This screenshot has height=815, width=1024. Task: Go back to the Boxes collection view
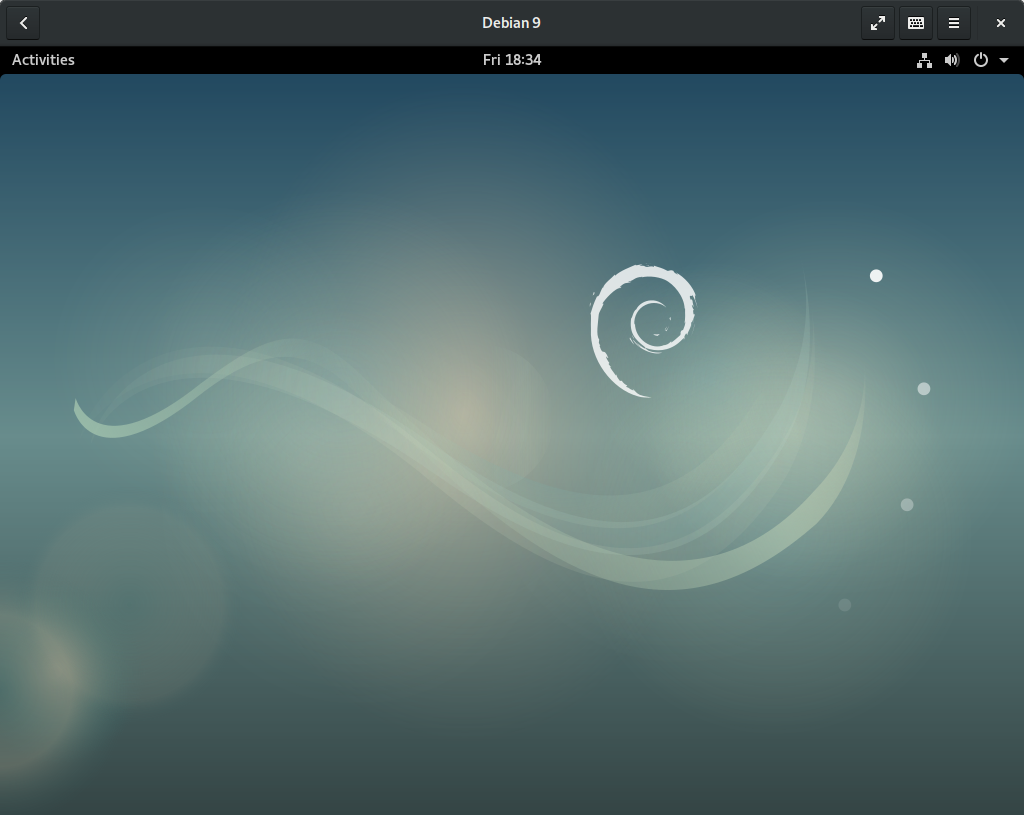(x=23, y=23)
